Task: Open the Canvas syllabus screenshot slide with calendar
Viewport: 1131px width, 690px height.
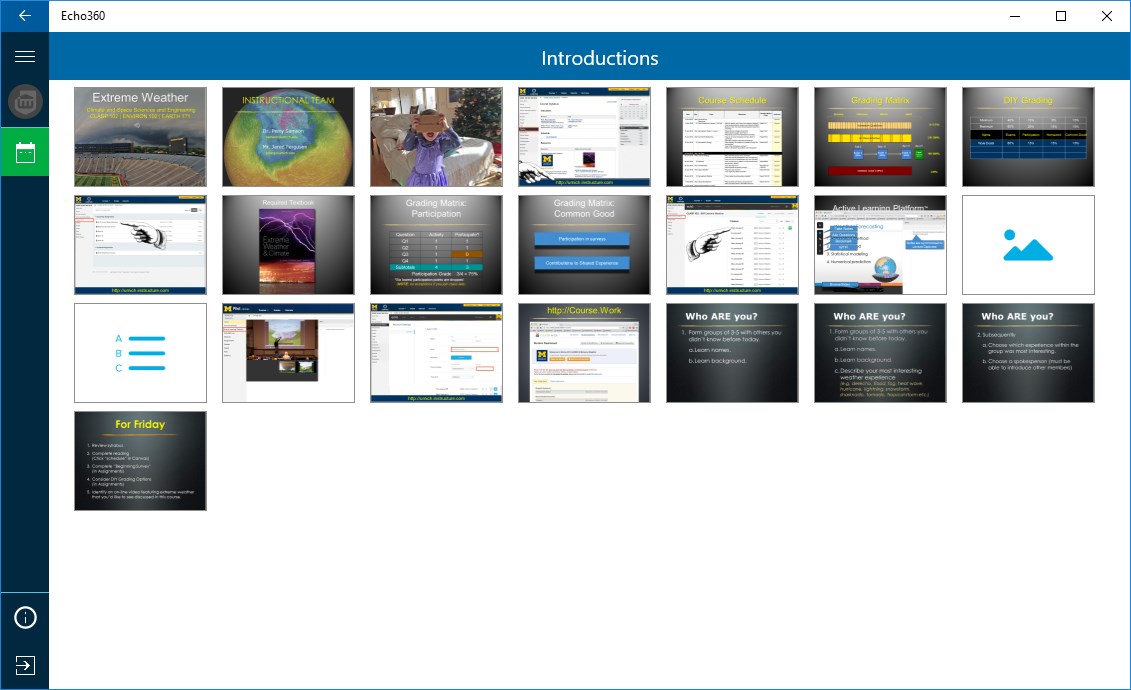Action: click(x=584, y=137)
